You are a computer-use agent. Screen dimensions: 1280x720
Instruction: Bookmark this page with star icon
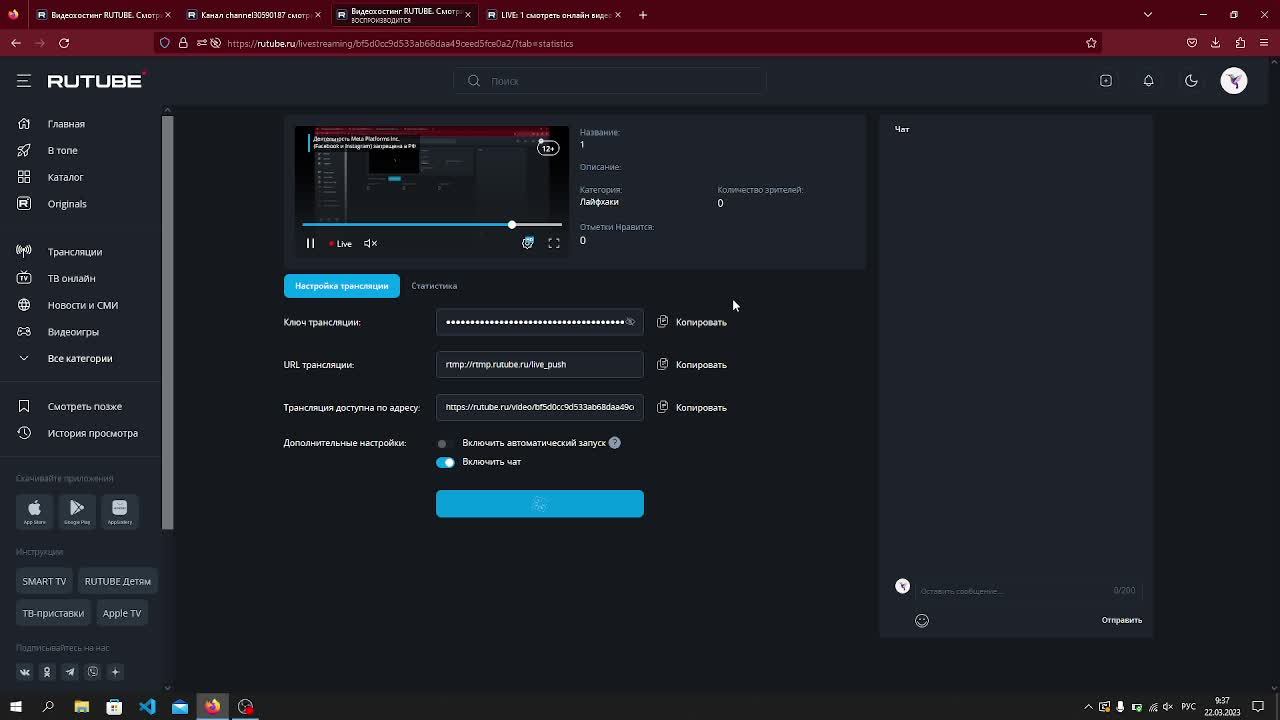[x=1091, y=43]
